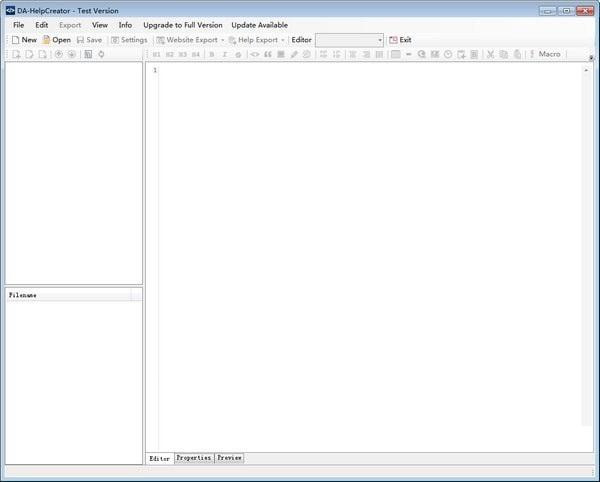Apply bold formatting with the B icon
The height and width of the screenshot is (482, 600).
[x=211, y=54]
